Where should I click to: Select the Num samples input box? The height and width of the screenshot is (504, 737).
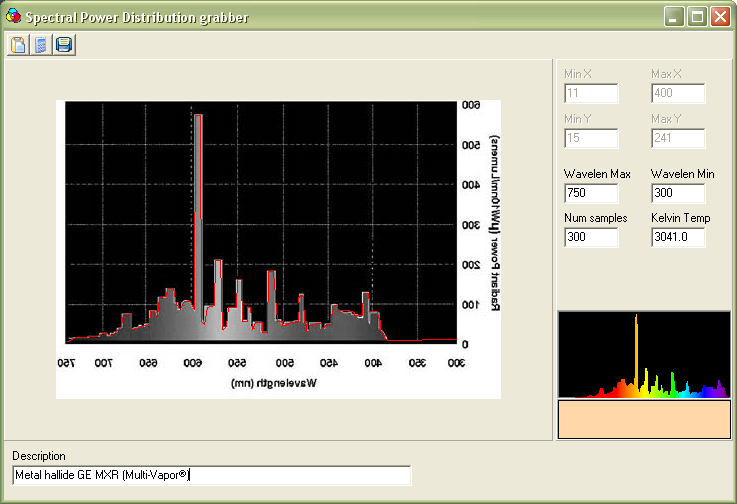(x=591, y=237)
